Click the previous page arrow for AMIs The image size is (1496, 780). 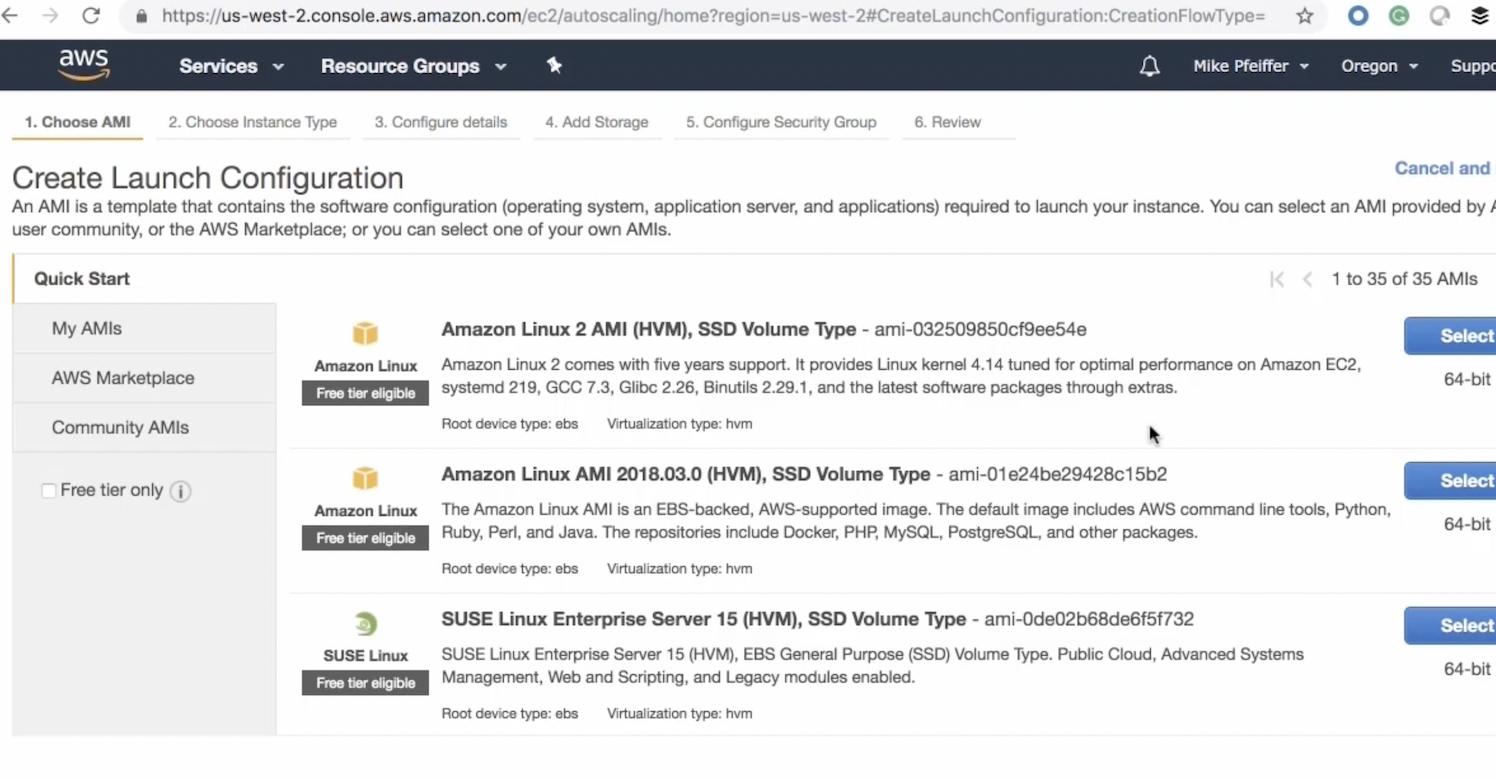pos(1308,279)
